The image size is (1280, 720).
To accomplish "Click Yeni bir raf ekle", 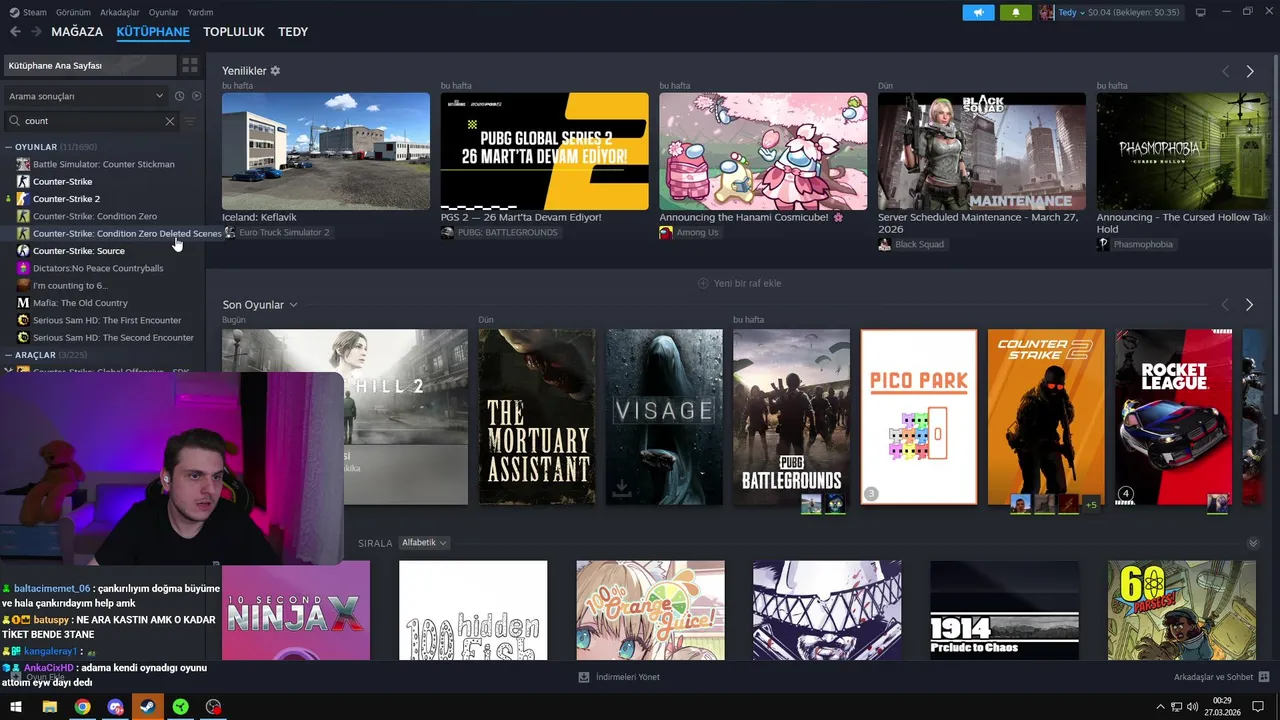I will [740, 283].
